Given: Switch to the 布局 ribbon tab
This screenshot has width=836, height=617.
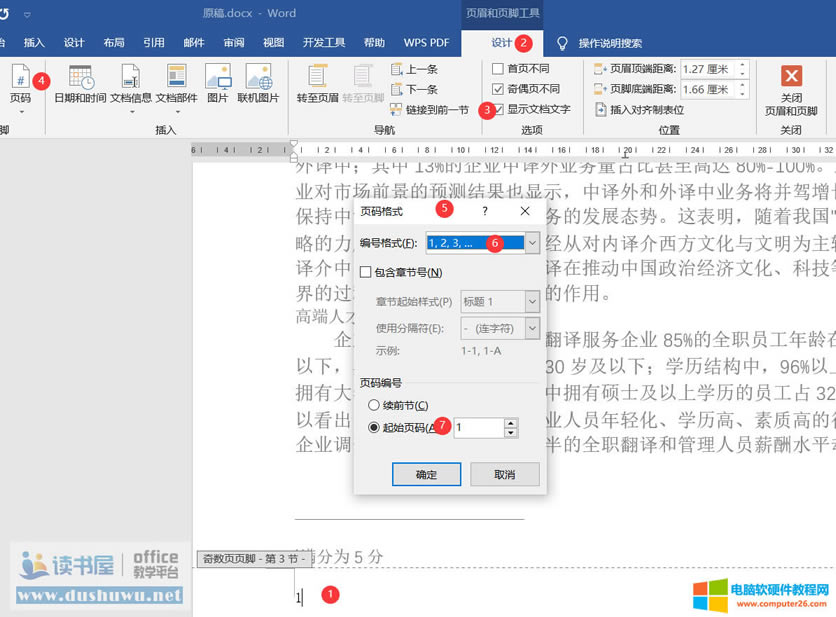Looking at the screenshot, I should coord(114,43).
